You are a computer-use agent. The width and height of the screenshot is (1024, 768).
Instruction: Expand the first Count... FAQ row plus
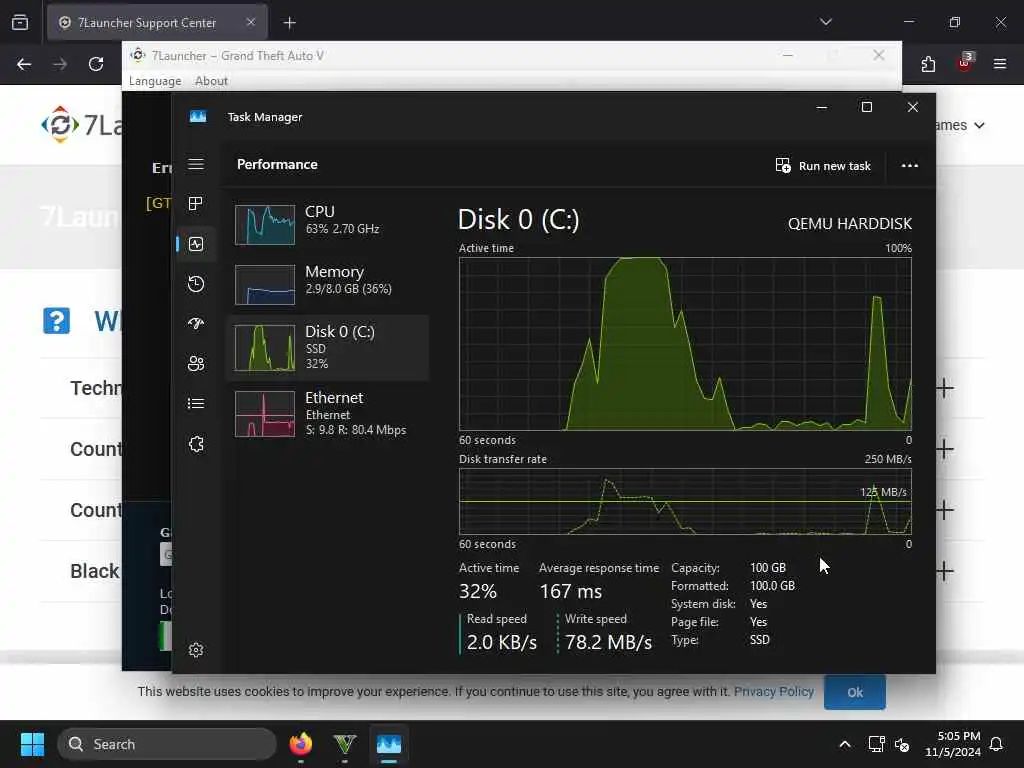[x=945, y=449]
